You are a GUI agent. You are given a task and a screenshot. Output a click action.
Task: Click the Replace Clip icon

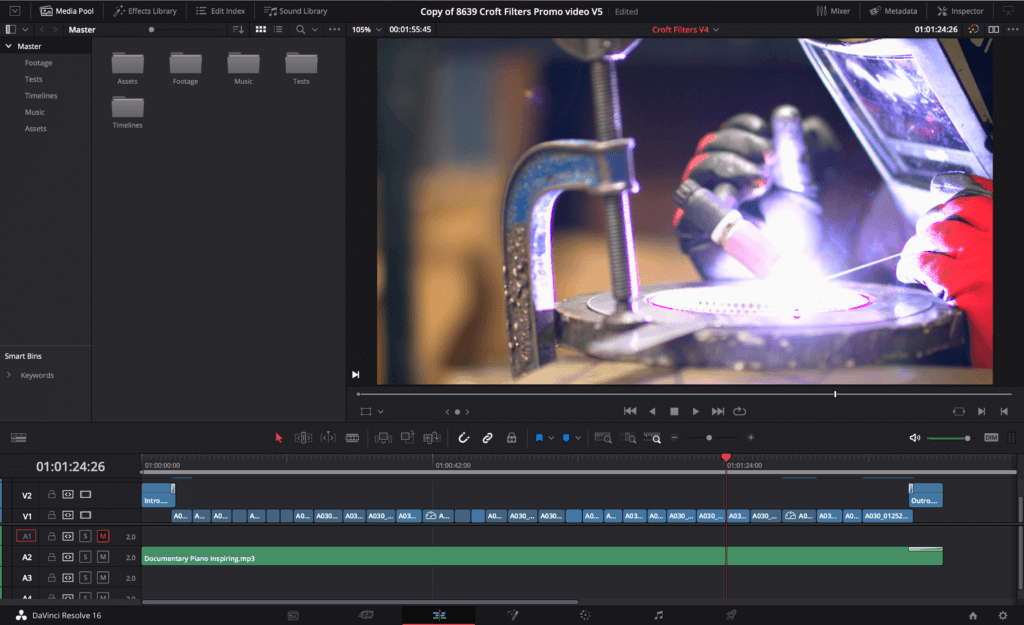tap(432, 438)
